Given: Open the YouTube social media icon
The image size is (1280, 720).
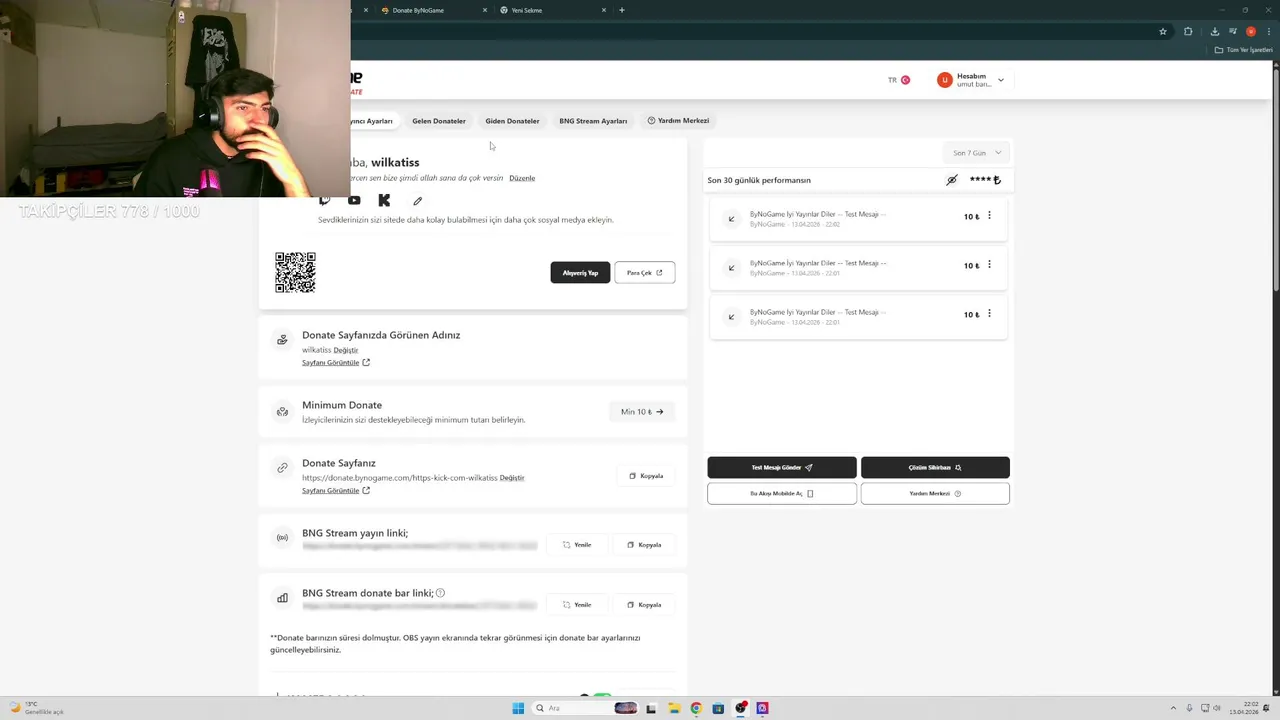Looking at the screenshot, I should pos(354,201).
